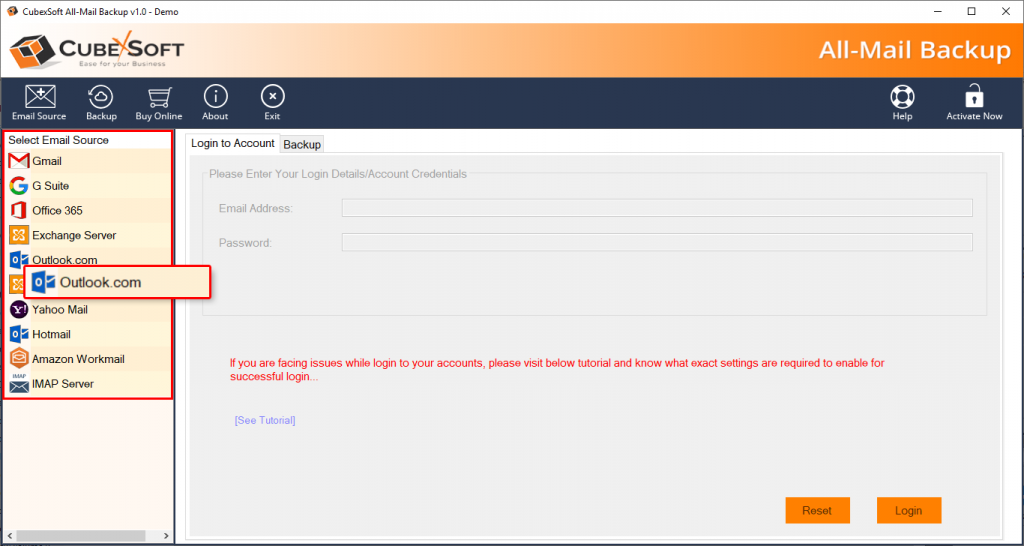Viewport: 1024px width, 546px height.
Task: Select the Gmail icon in source list
Action: pos(20,161)
